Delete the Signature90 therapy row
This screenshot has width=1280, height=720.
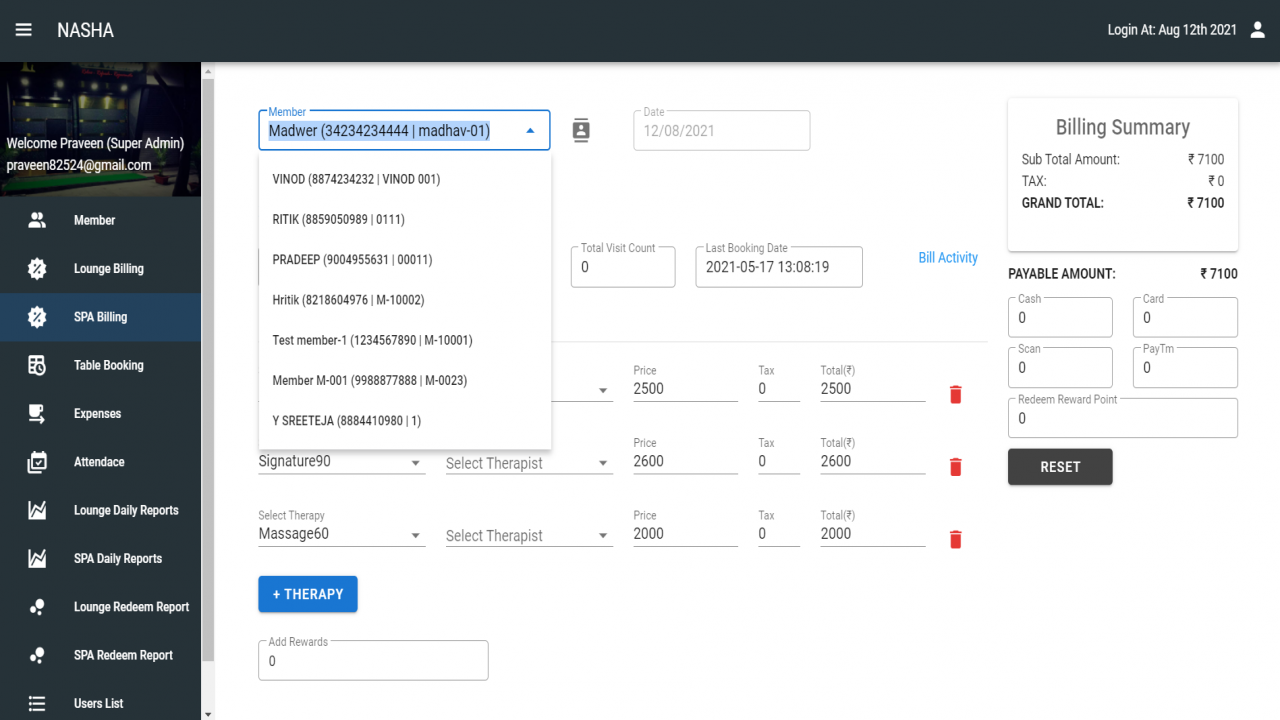955,467
